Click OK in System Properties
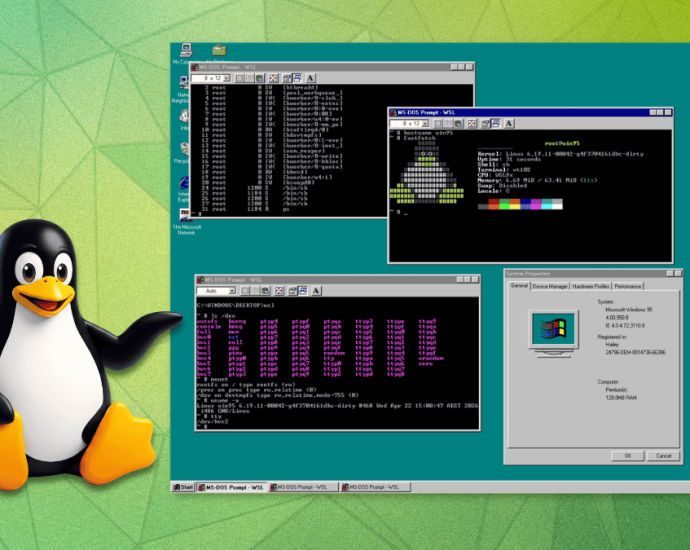 [628, 456]
